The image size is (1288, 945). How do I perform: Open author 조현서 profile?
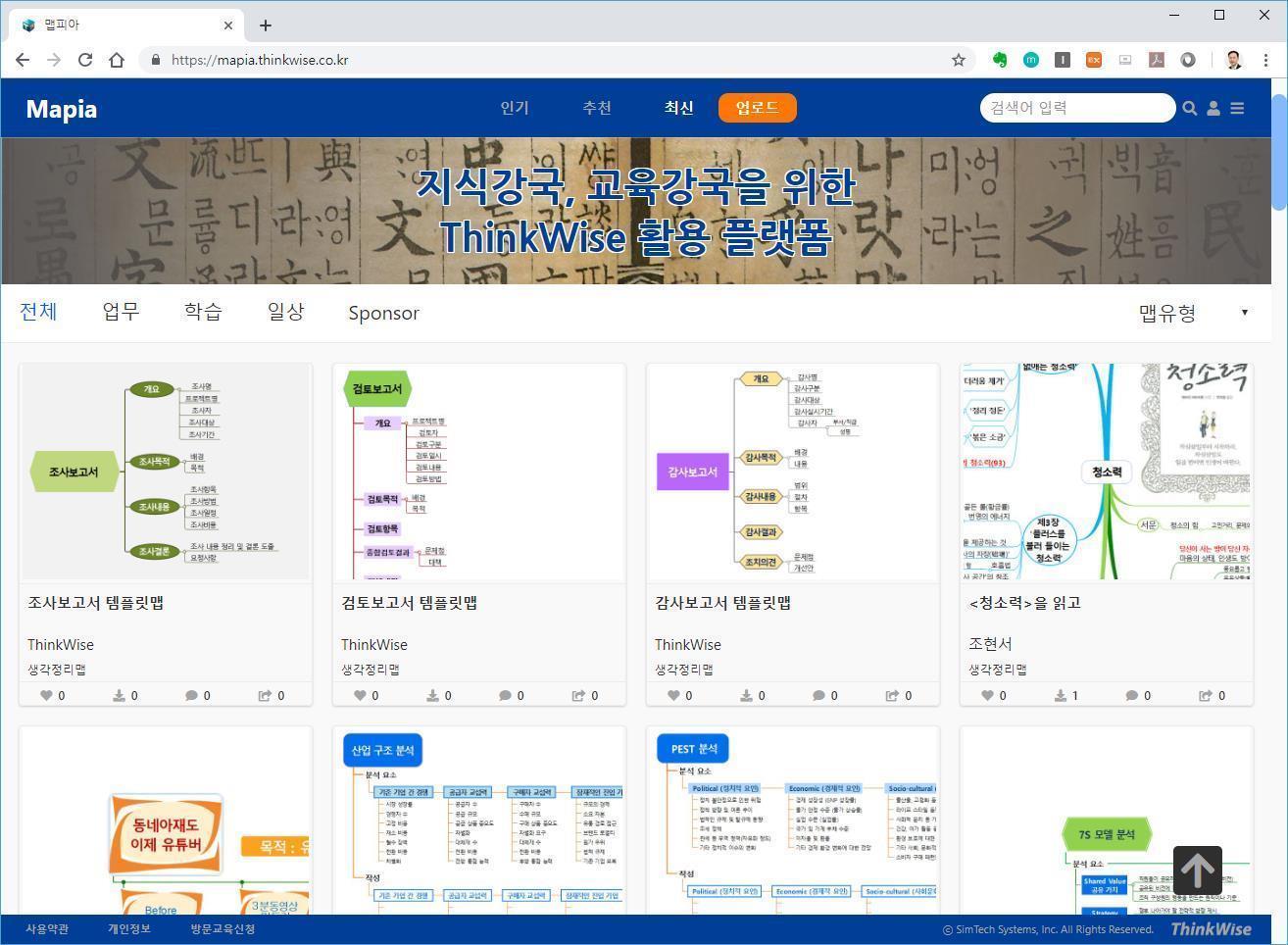[x=990, y=644]
